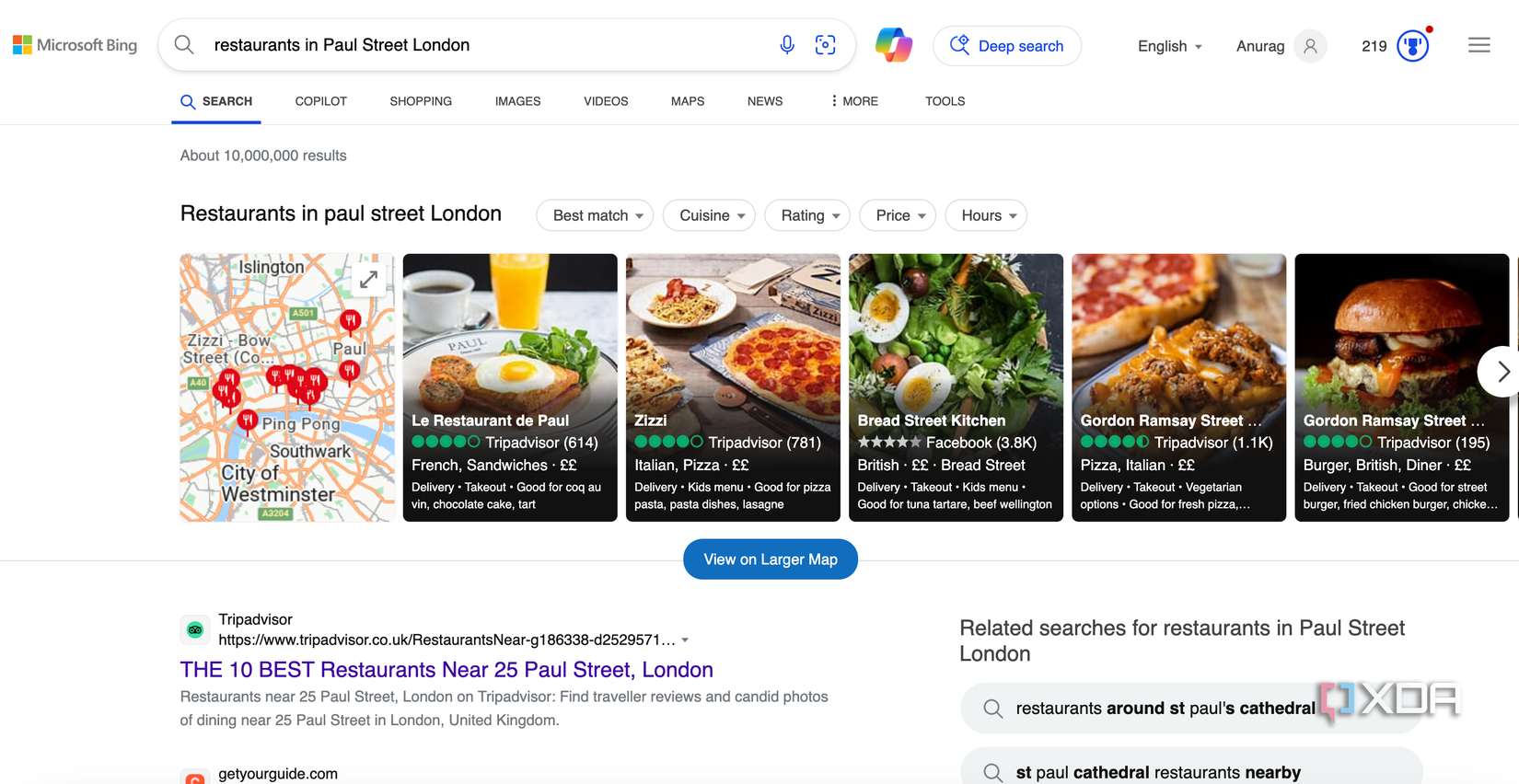This screenshot has height=784, width=1519.
Task: Click the Bing search magnifier icon
Action: point(183,44)
